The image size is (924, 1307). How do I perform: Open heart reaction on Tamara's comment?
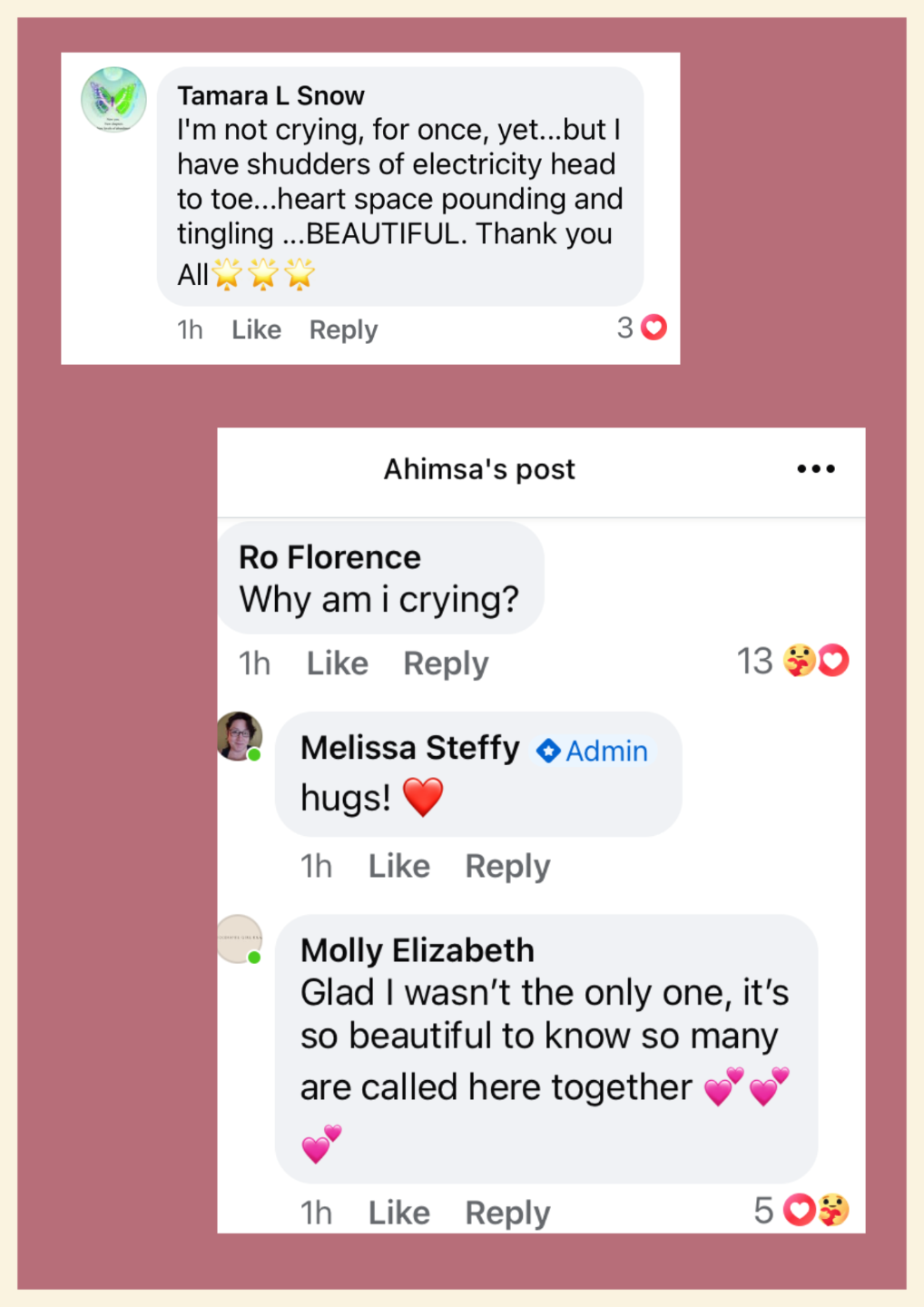[654, 328]
